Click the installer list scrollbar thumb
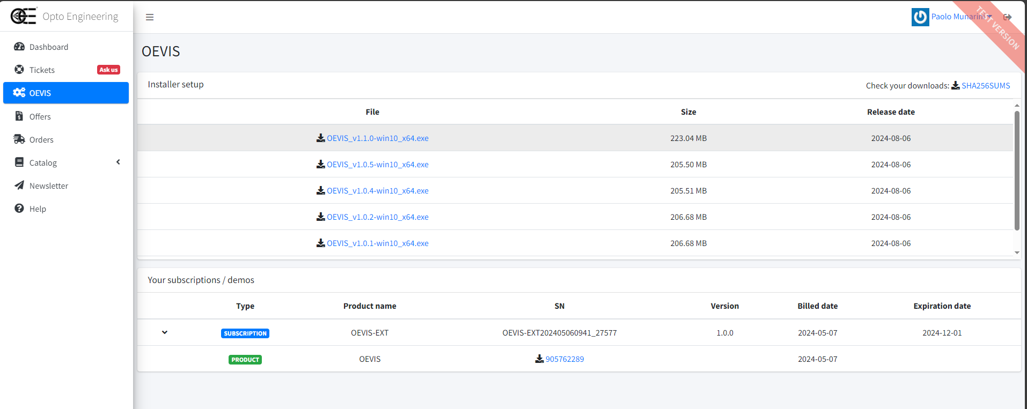The image size is (1027, 409). [1017, 170]
